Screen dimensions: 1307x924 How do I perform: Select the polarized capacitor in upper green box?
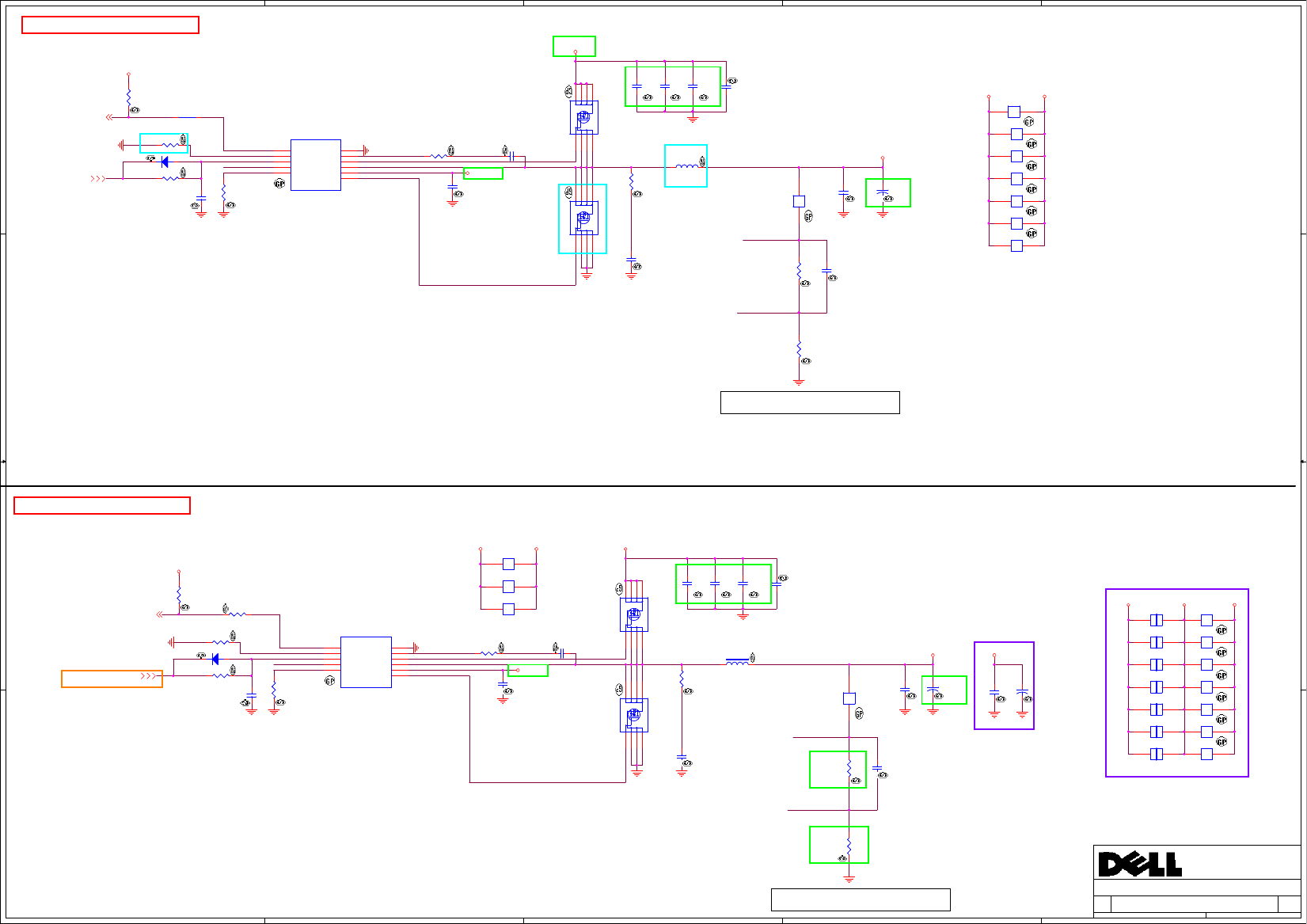[x=883, y=193]
